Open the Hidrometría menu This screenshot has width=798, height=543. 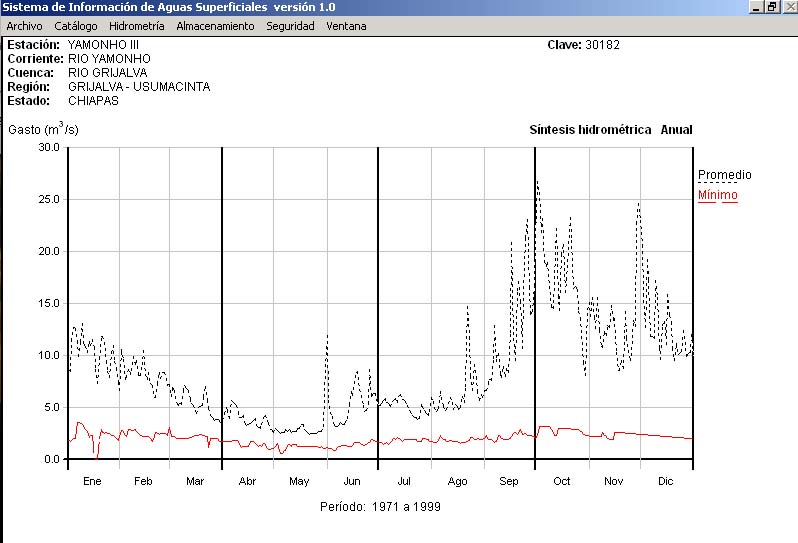point(136,26)
